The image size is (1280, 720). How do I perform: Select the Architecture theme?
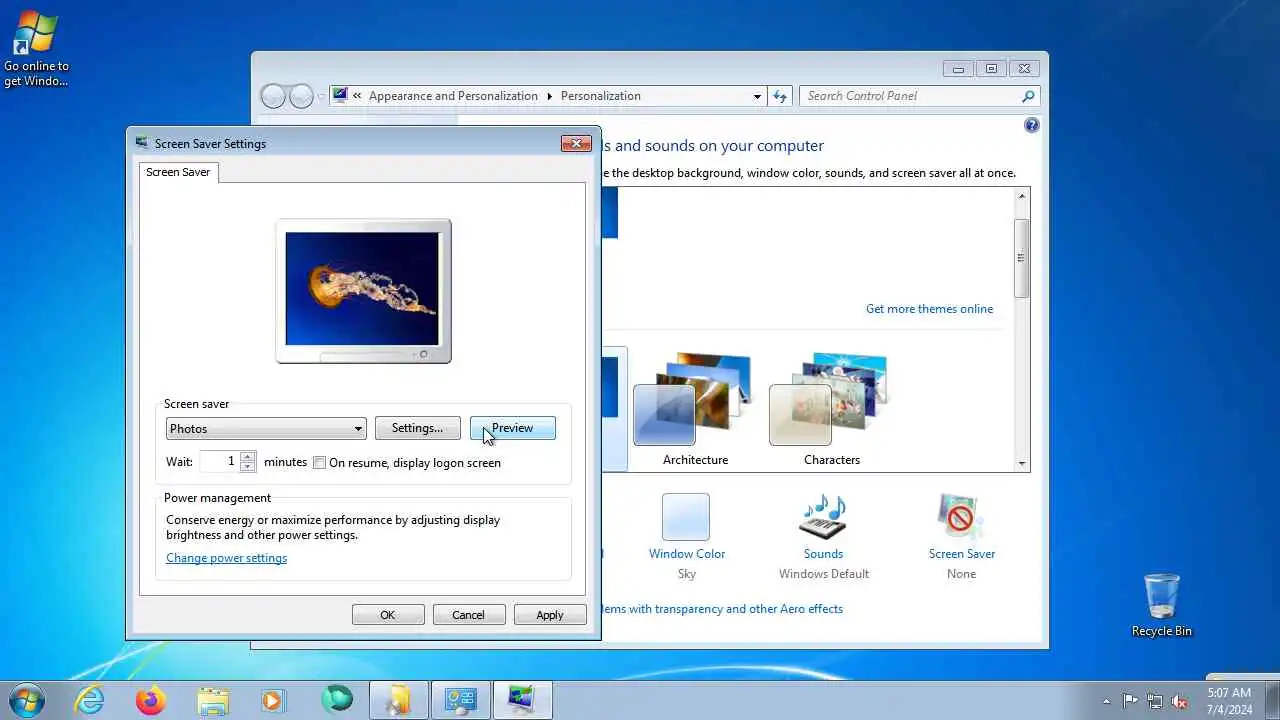695,410
